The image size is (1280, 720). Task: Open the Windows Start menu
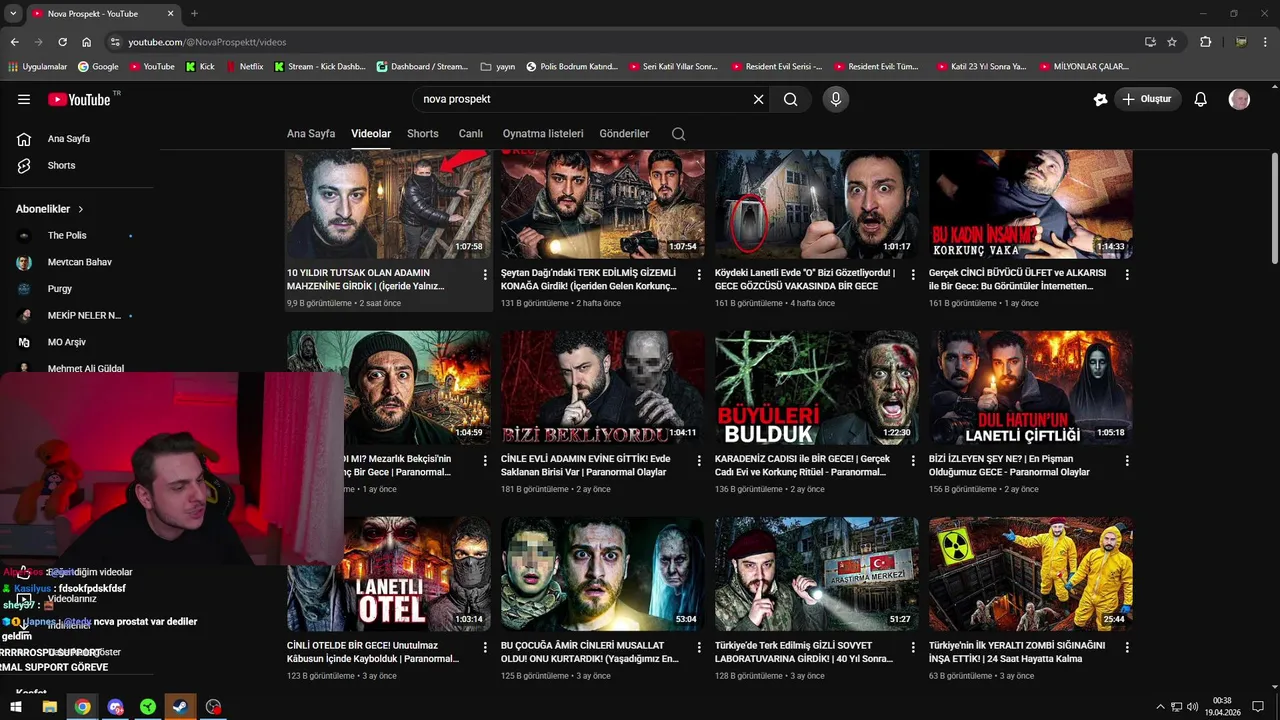(16, 707)
